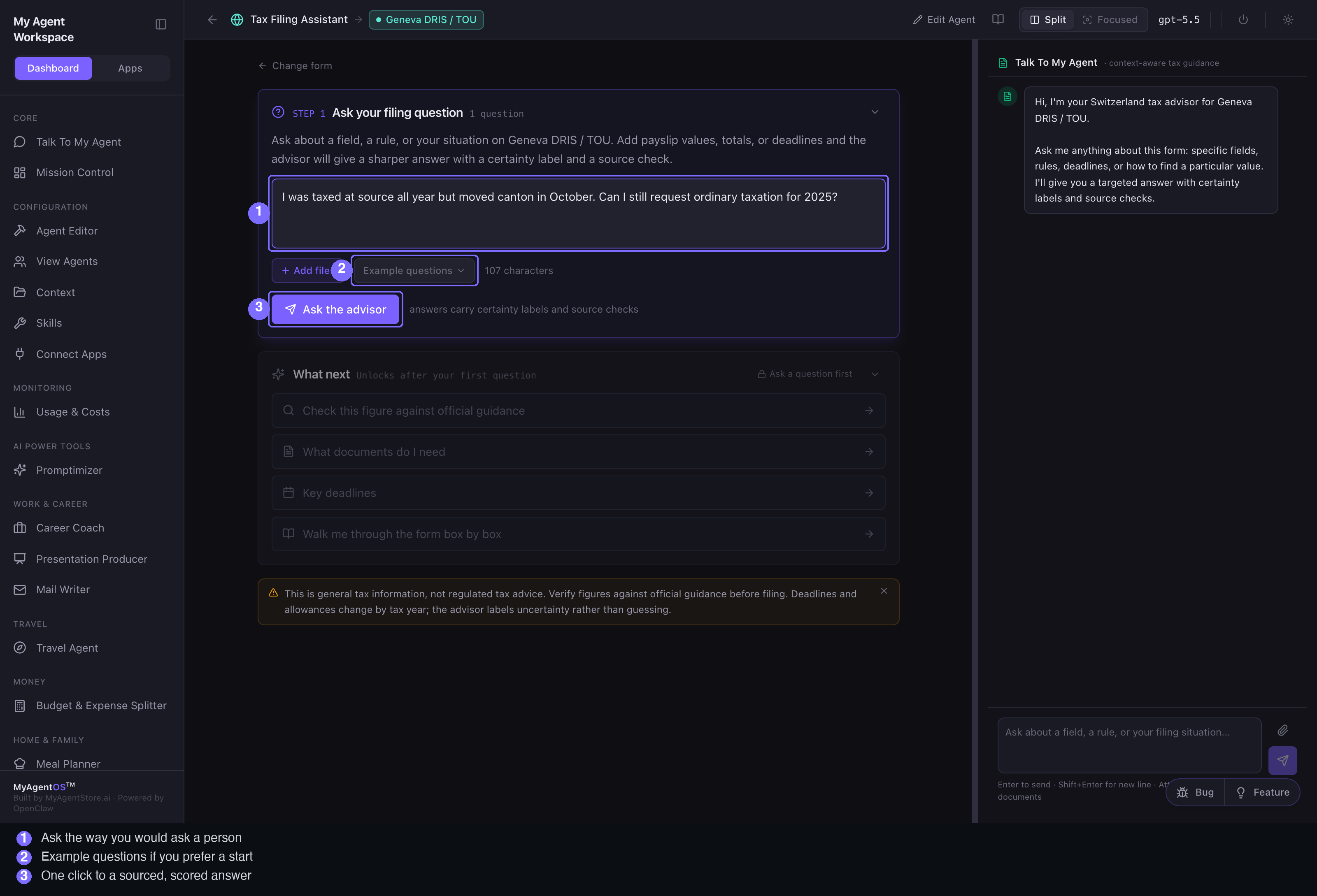The width and height of the screenshot is (1317, 896).
Task: Click the chat input field
Action: (x=1129, y=745)
